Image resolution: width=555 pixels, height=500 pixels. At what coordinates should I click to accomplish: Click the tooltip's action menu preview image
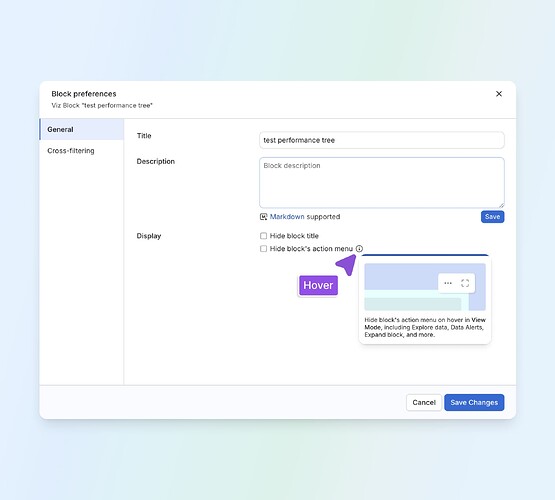click(425, 287)
